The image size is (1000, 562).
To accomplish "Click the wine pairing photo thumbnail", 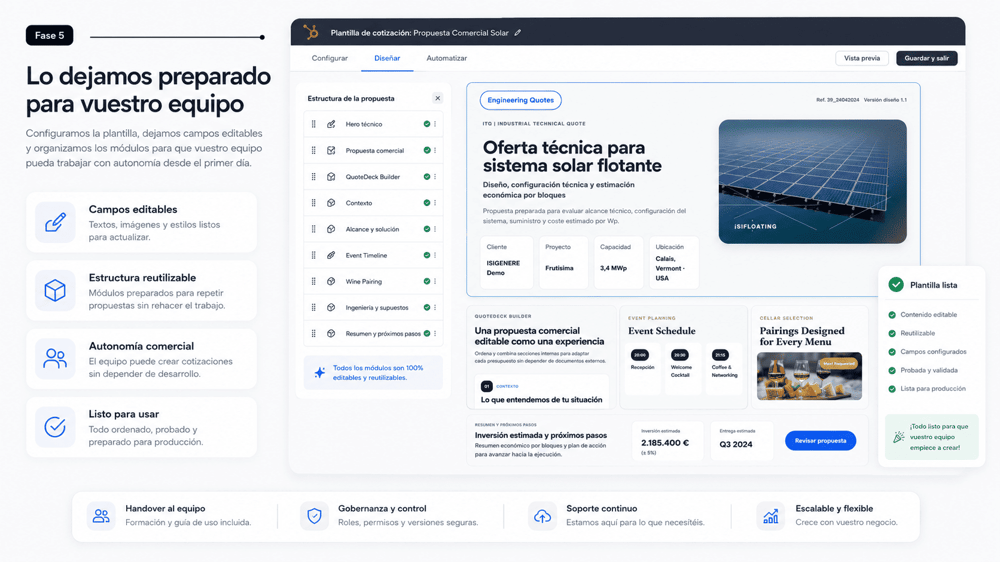I will pos(809,376).
